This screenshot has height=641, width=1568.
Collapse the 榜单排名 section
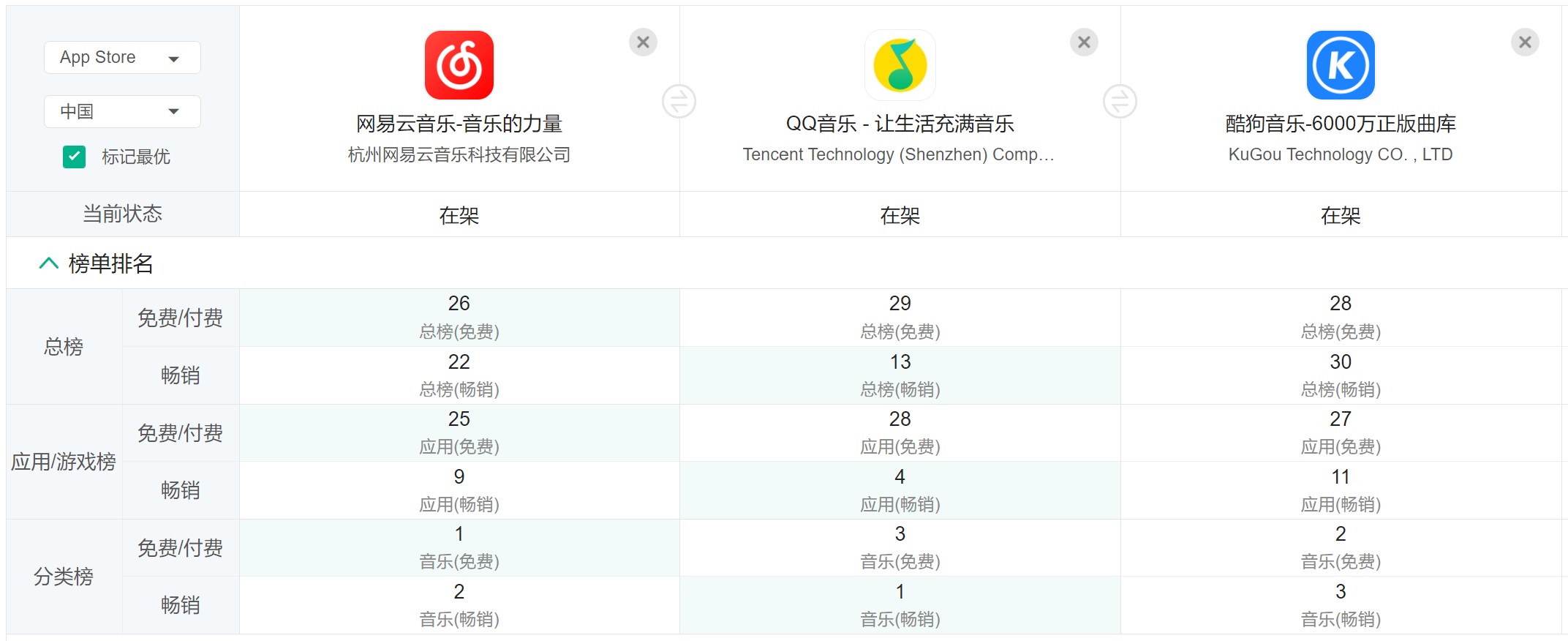coord(50,263)
